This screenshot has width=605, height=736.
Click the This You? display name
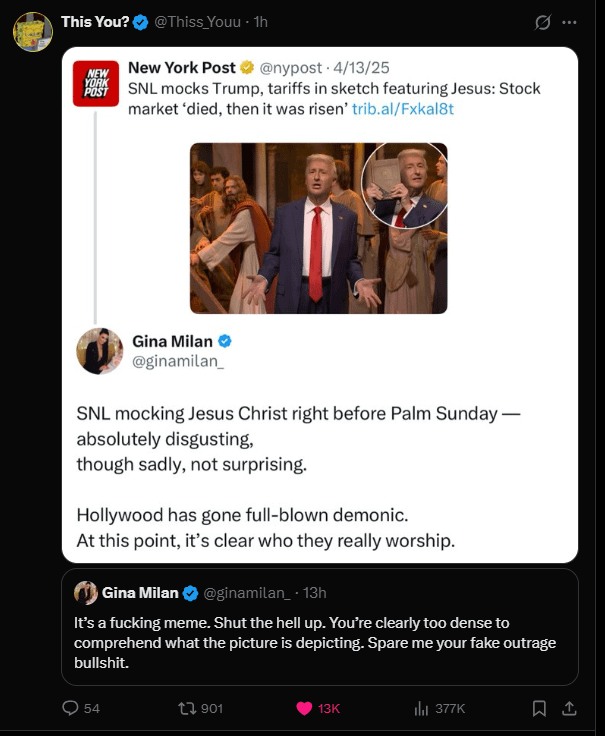pyautogui.click(x=95, y=21)
